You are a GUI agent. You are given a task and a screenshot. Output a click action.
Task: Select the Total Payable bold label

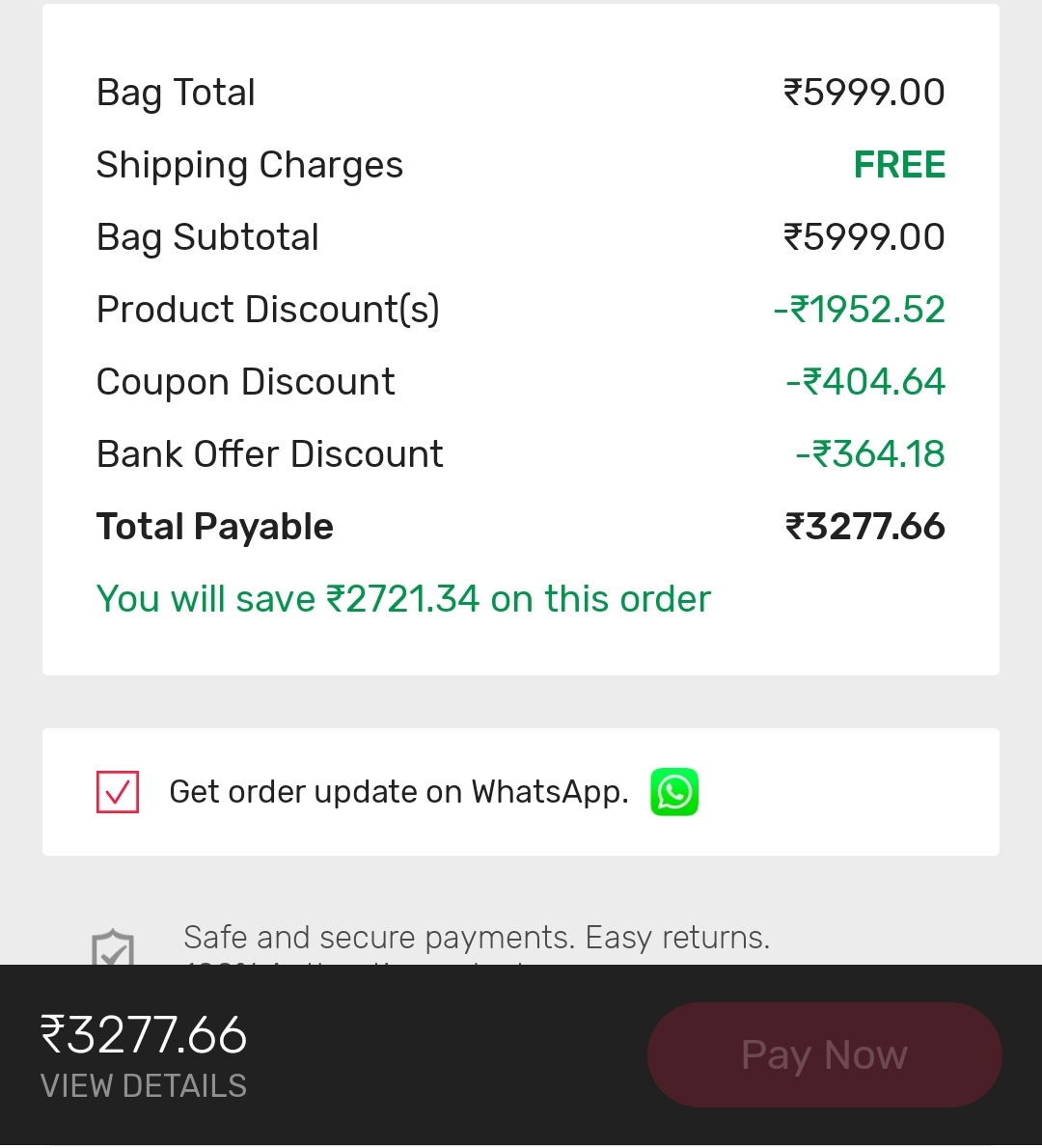pos(214,527)
